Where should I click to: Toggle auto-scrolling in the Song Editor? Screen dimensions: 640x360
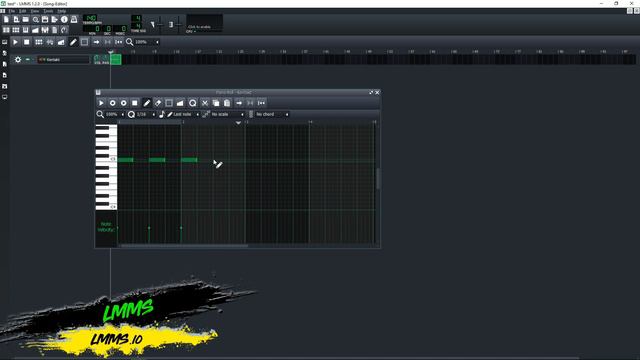[96, 42]
